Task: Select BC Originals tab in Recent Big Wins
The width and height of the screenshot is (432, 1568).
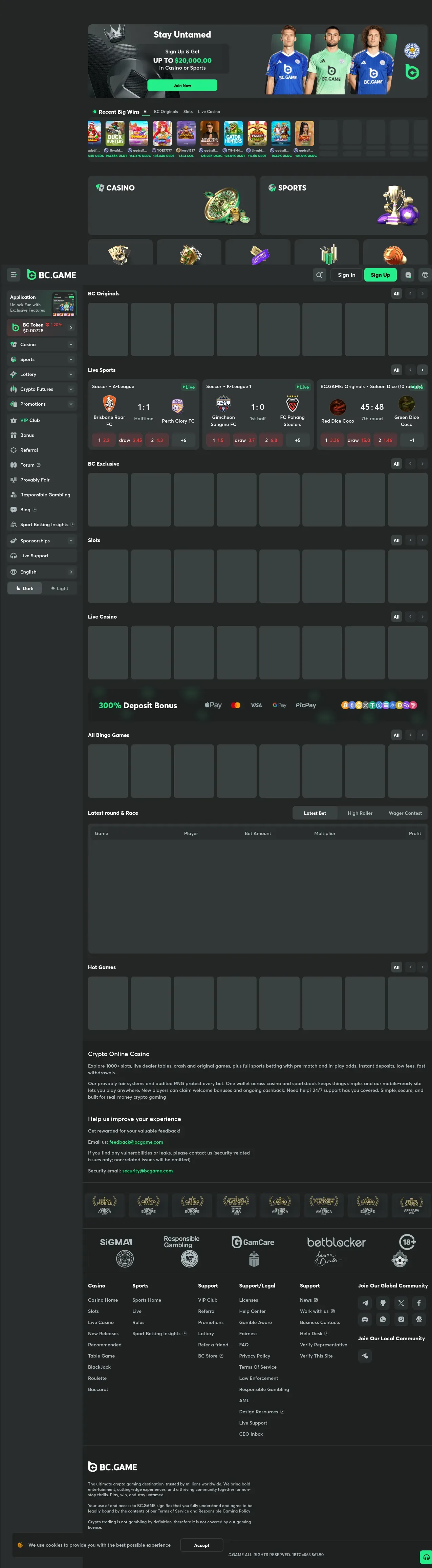Action: click(x=166, y=112)
